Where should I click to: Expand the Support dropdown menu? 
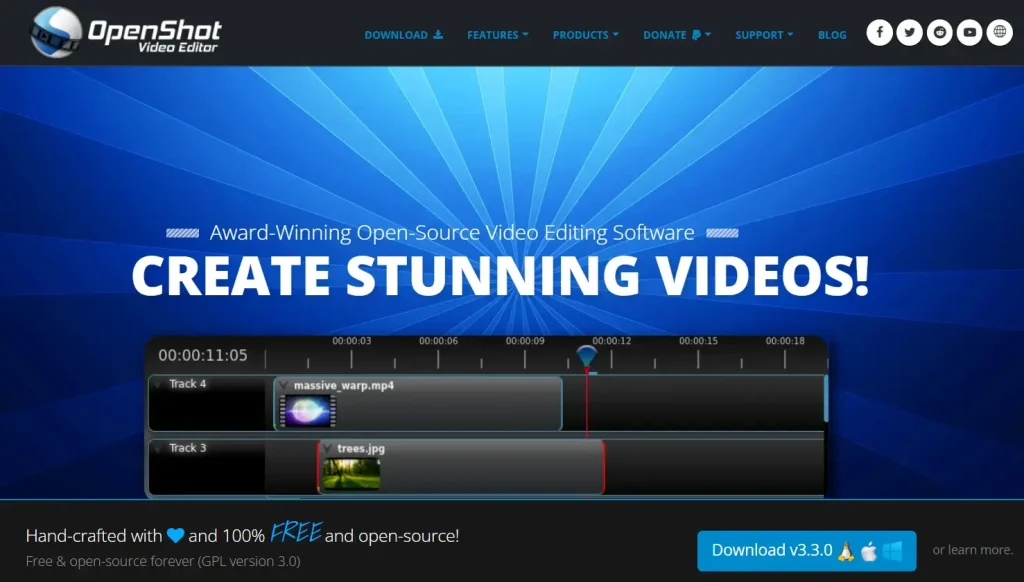pos(764,35)
